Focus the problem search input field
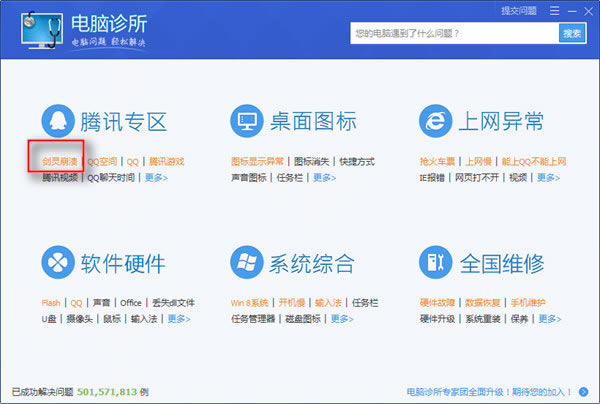 [x=453, y=33]
